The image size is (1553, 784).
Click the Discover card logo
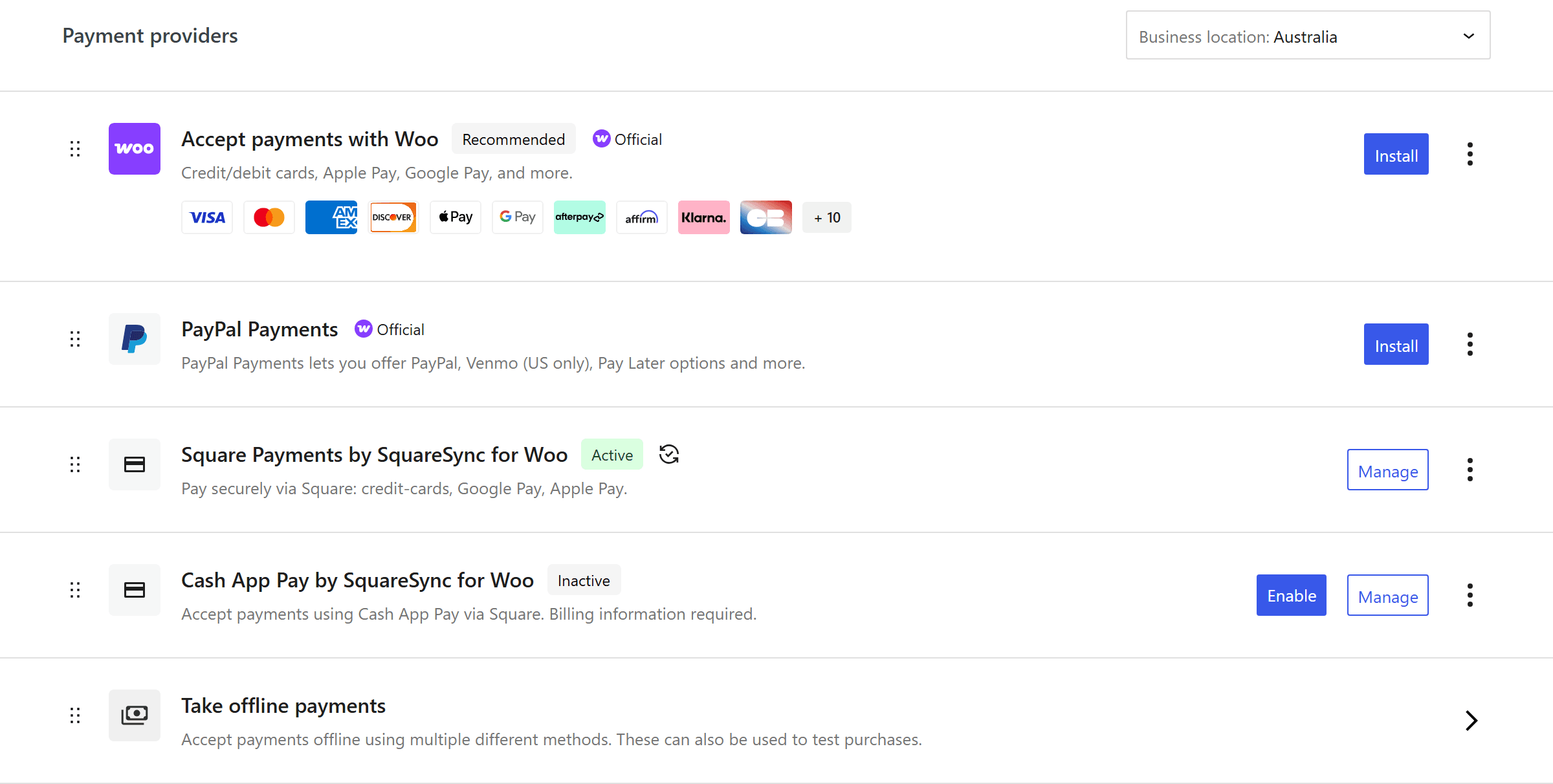coord(393,217)
